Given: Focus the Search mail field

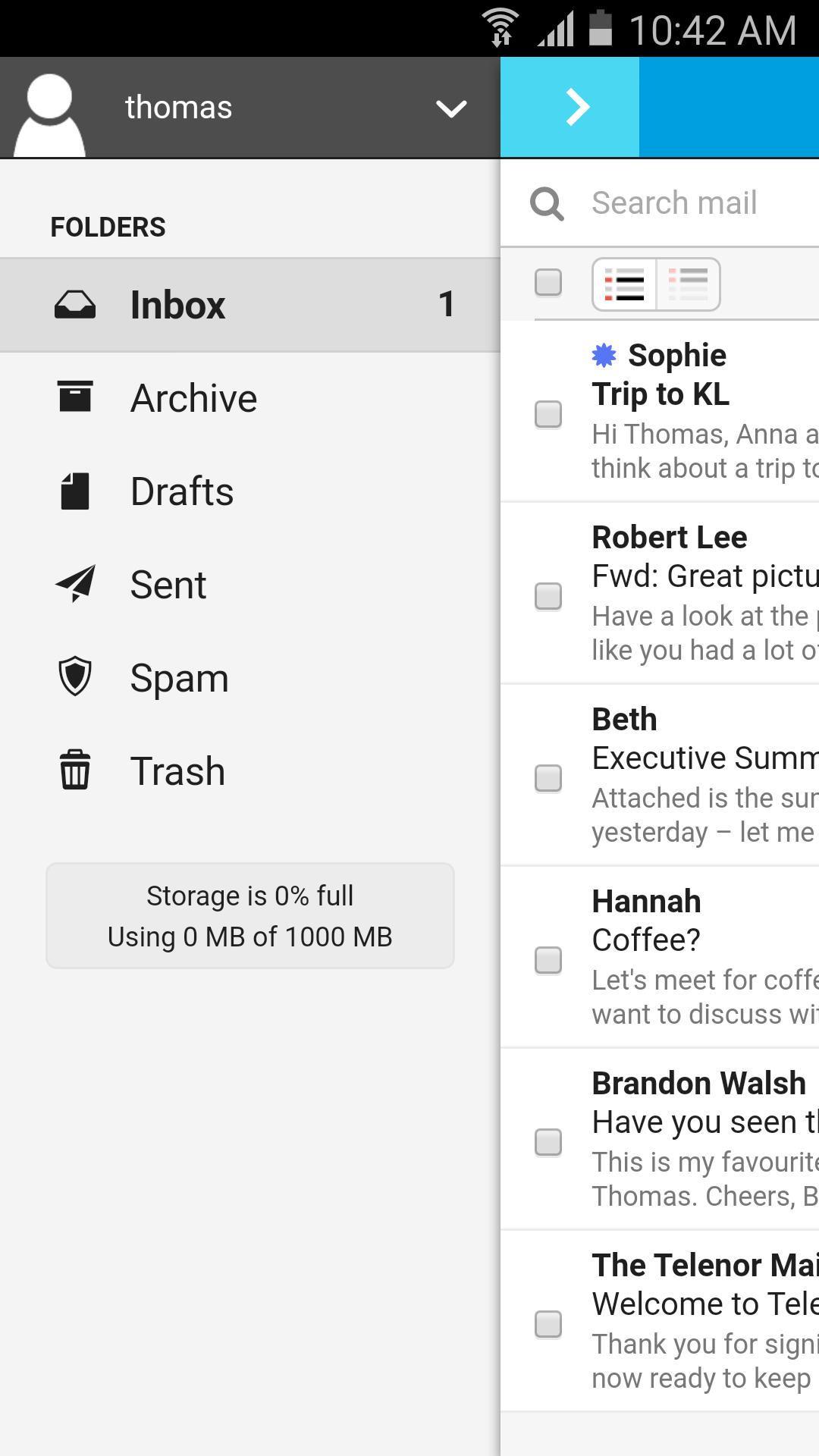Looking at the screenshot, I should coord(682,203).
